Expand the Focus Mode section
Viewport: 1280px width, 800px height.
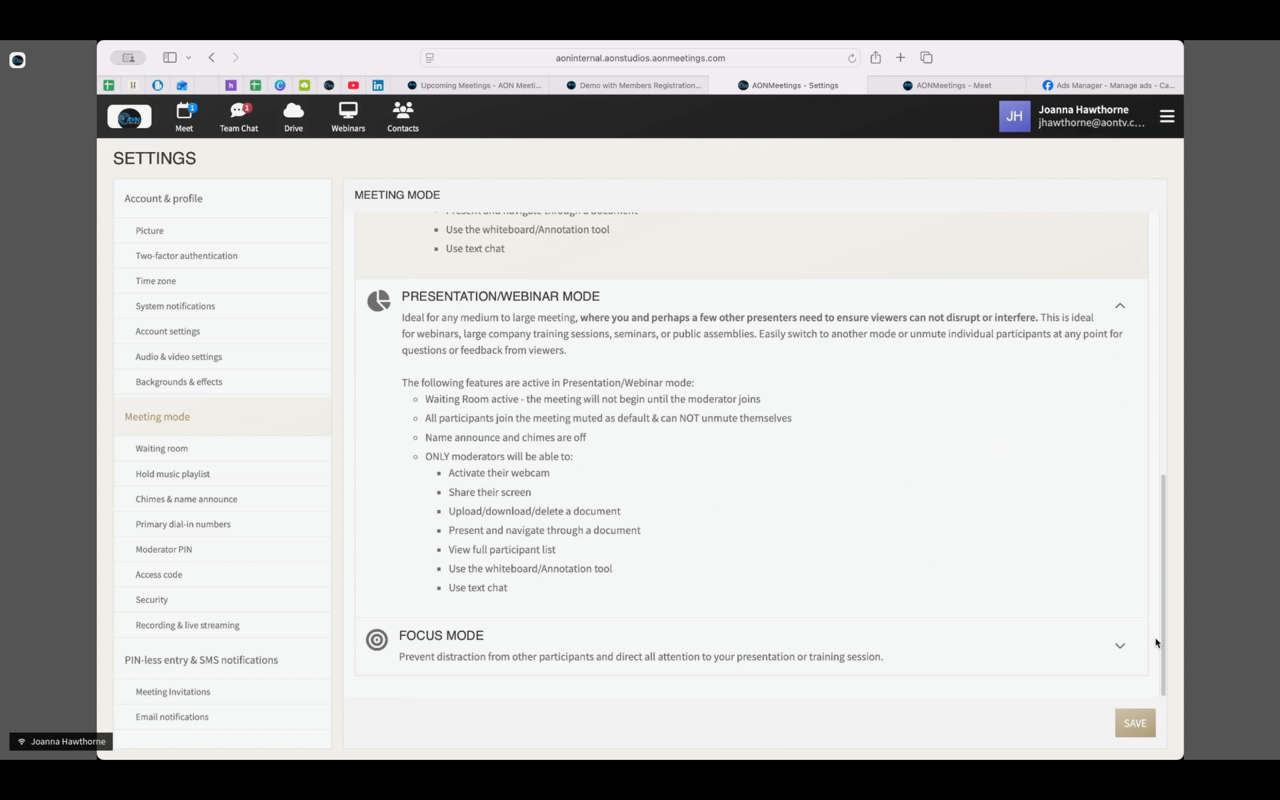(1120, 645)
